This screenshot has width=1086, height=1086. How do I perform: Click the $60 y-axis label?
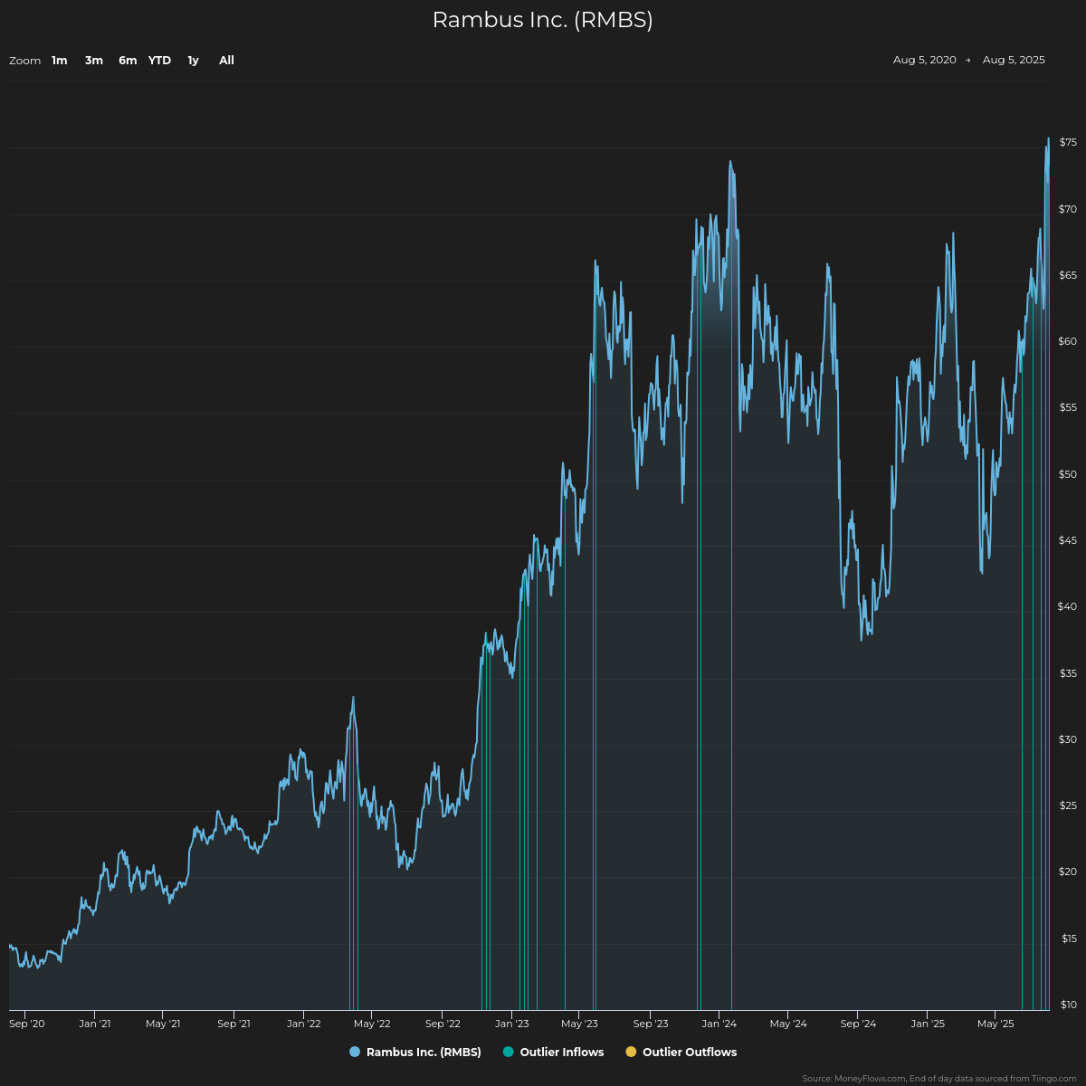tap(1068, 341)
